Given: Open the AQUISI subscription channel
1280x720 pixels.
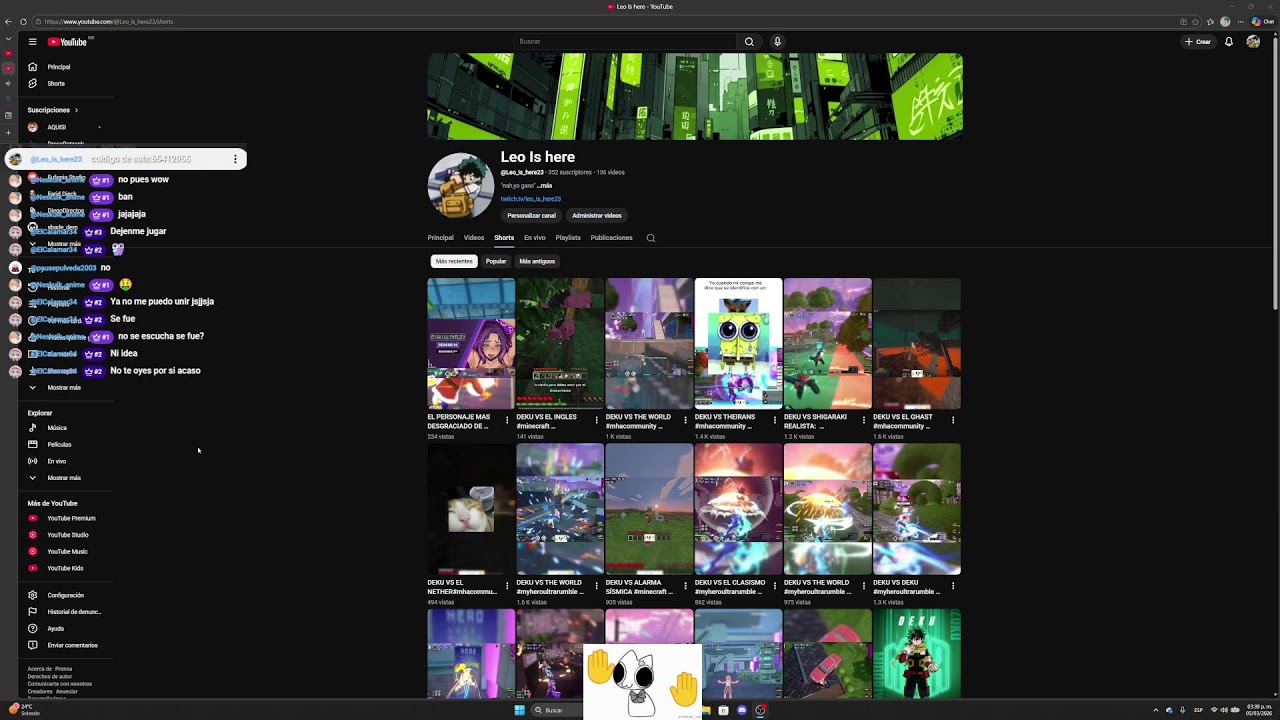Looking at the screenshot, I should pyautogui.click(x=56, y=127).
